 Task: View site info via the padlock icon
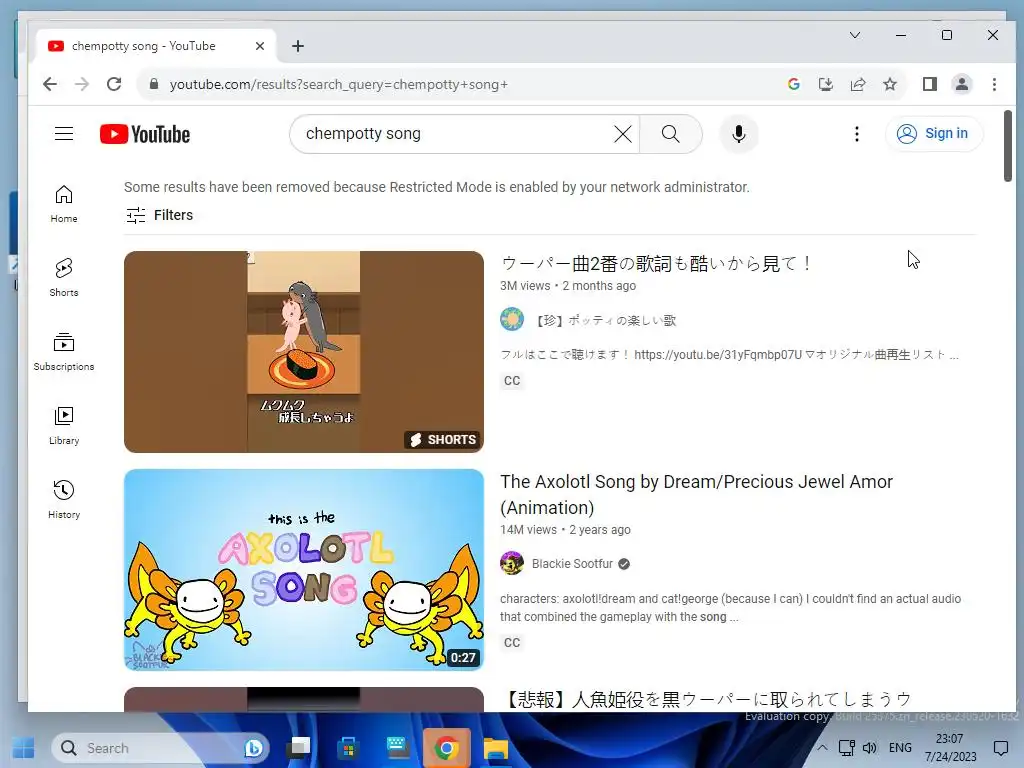tap(154, 84)
